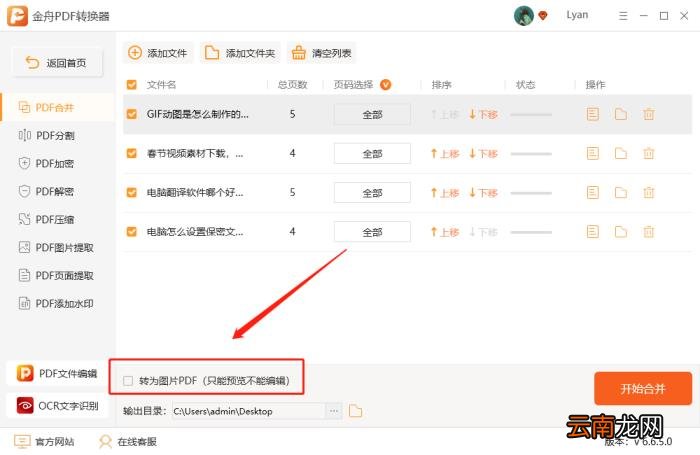Delete GIF动图 row with trash icon
The image size is (700, 455).
click(x=649, y=114)
